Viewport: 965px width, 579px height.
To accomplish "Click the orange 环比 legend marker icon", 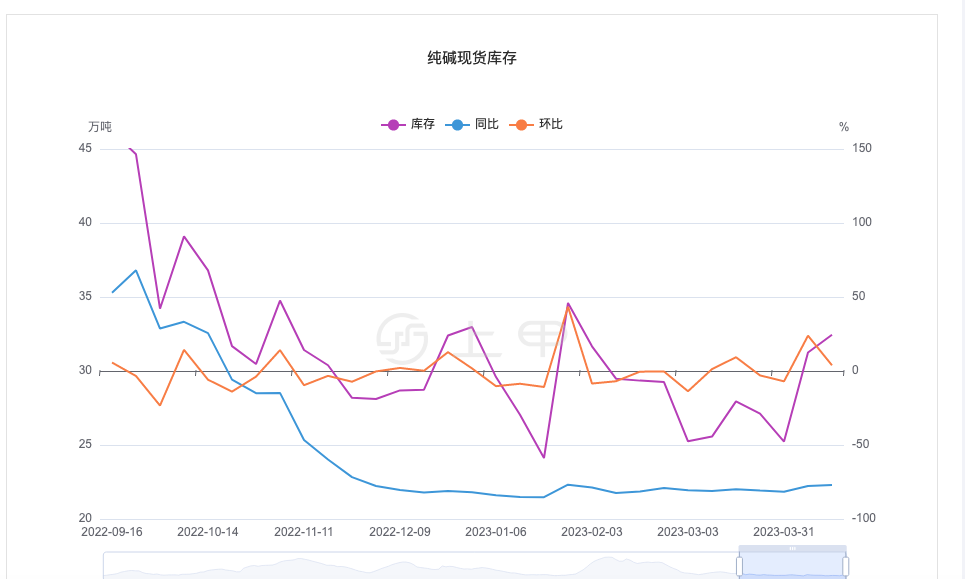I will pyautogui.click(x=521, y=125).
